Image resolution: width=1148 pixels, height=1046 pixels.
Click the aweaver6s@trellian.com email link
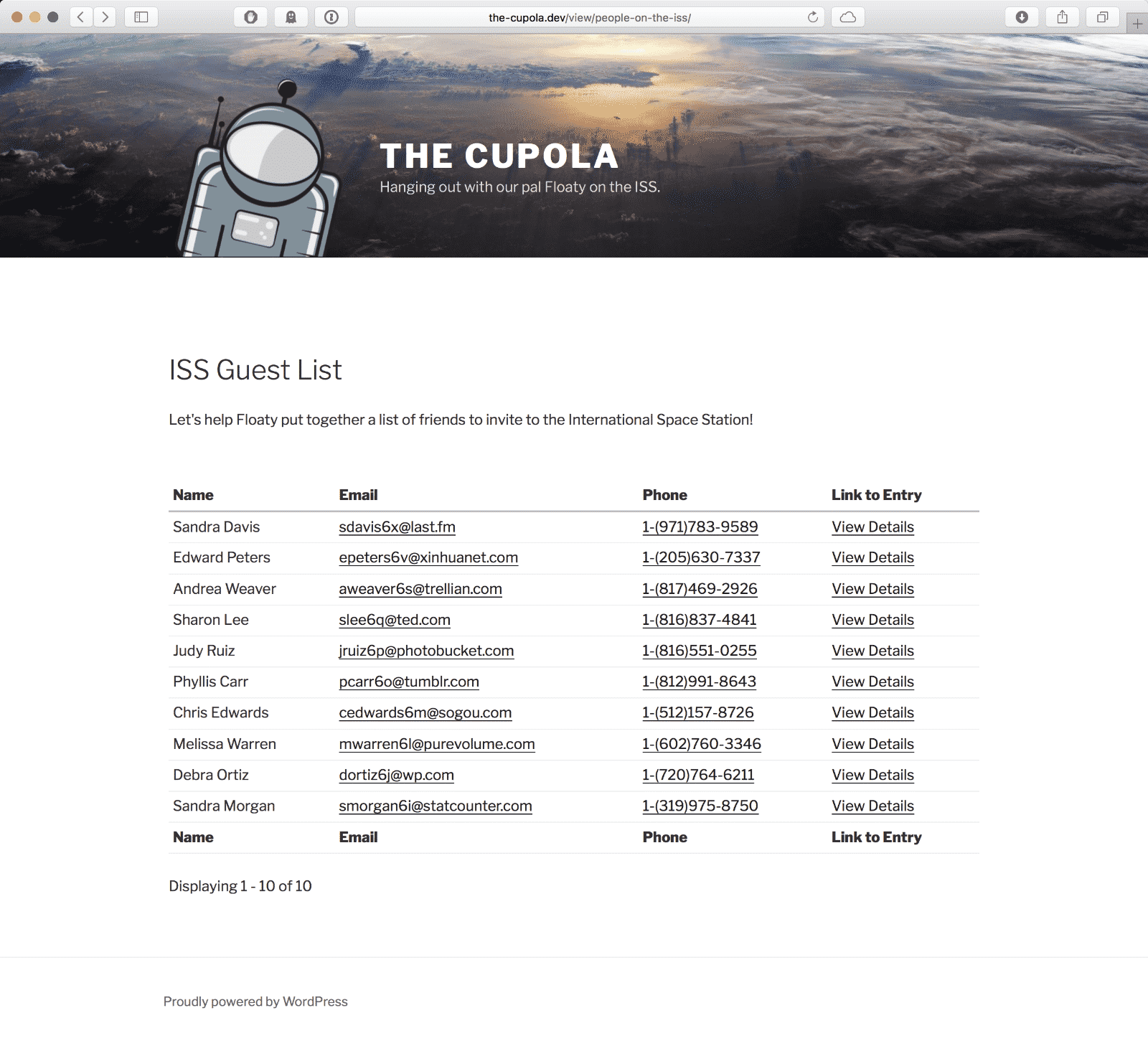(420, 589)
